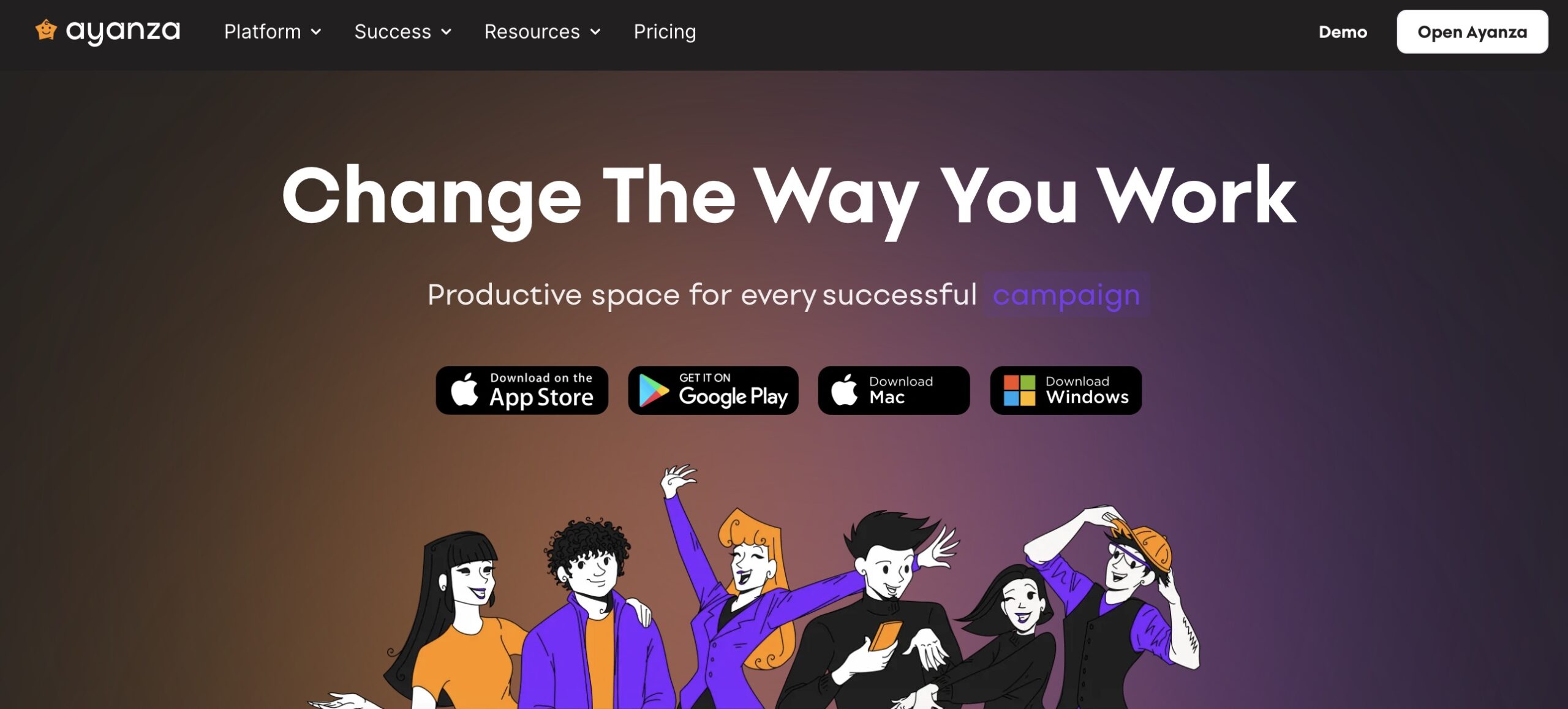The image size is (1568, 709).
Task: Expand the Success menu chevron
Action: point(447,32)
